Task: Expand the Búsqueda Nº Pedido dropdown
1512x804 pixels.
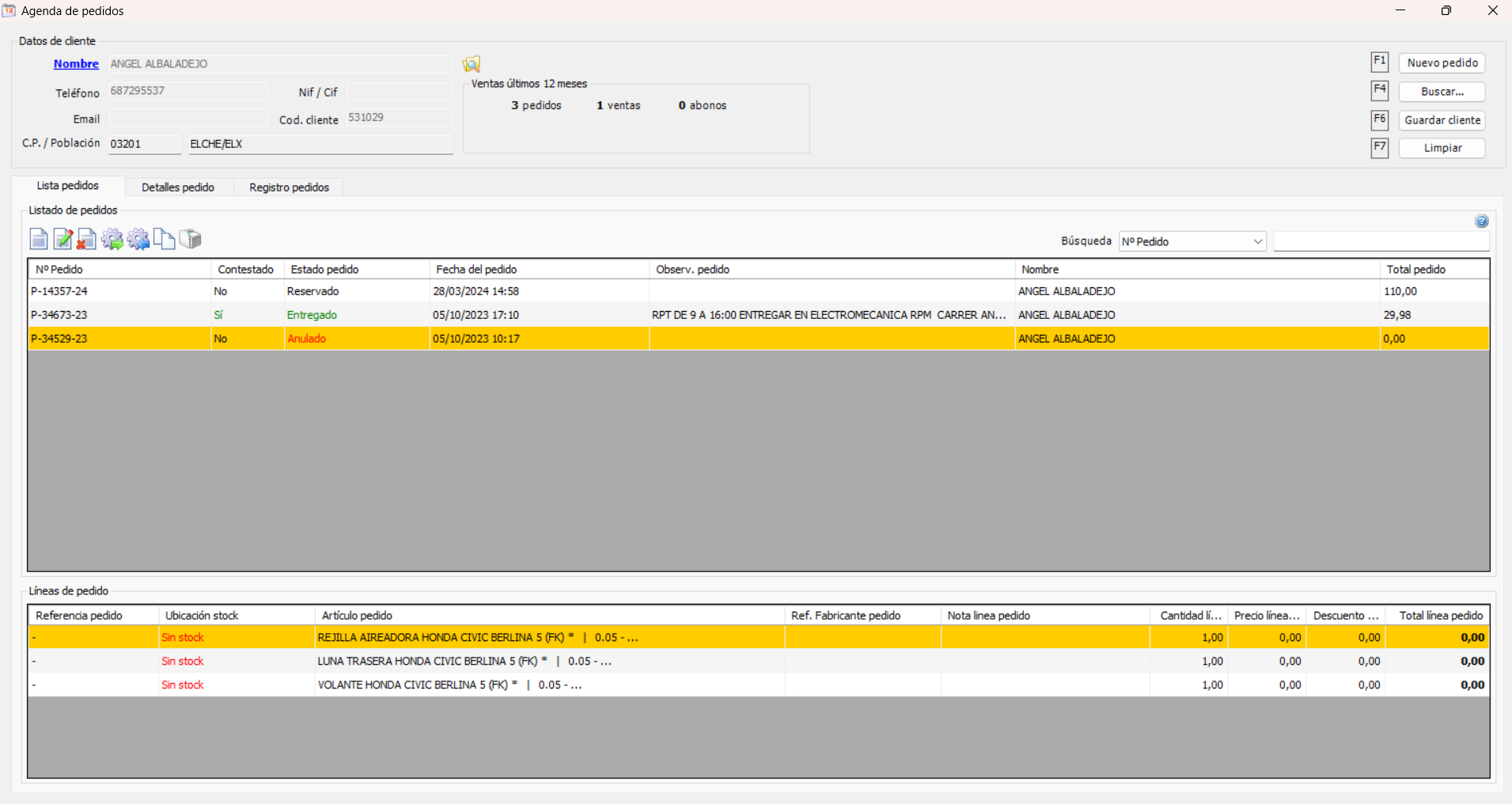Action: tap(1257, 241)
